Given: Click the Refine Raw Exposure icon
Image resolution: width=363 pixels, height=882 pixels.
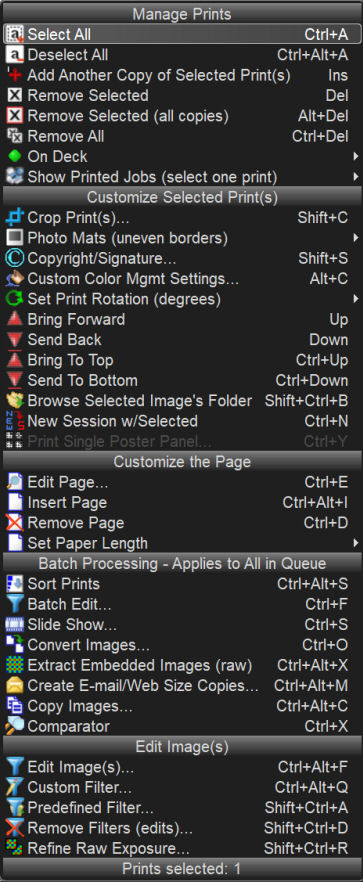Looking at the screenshot, I should point(14,848).
